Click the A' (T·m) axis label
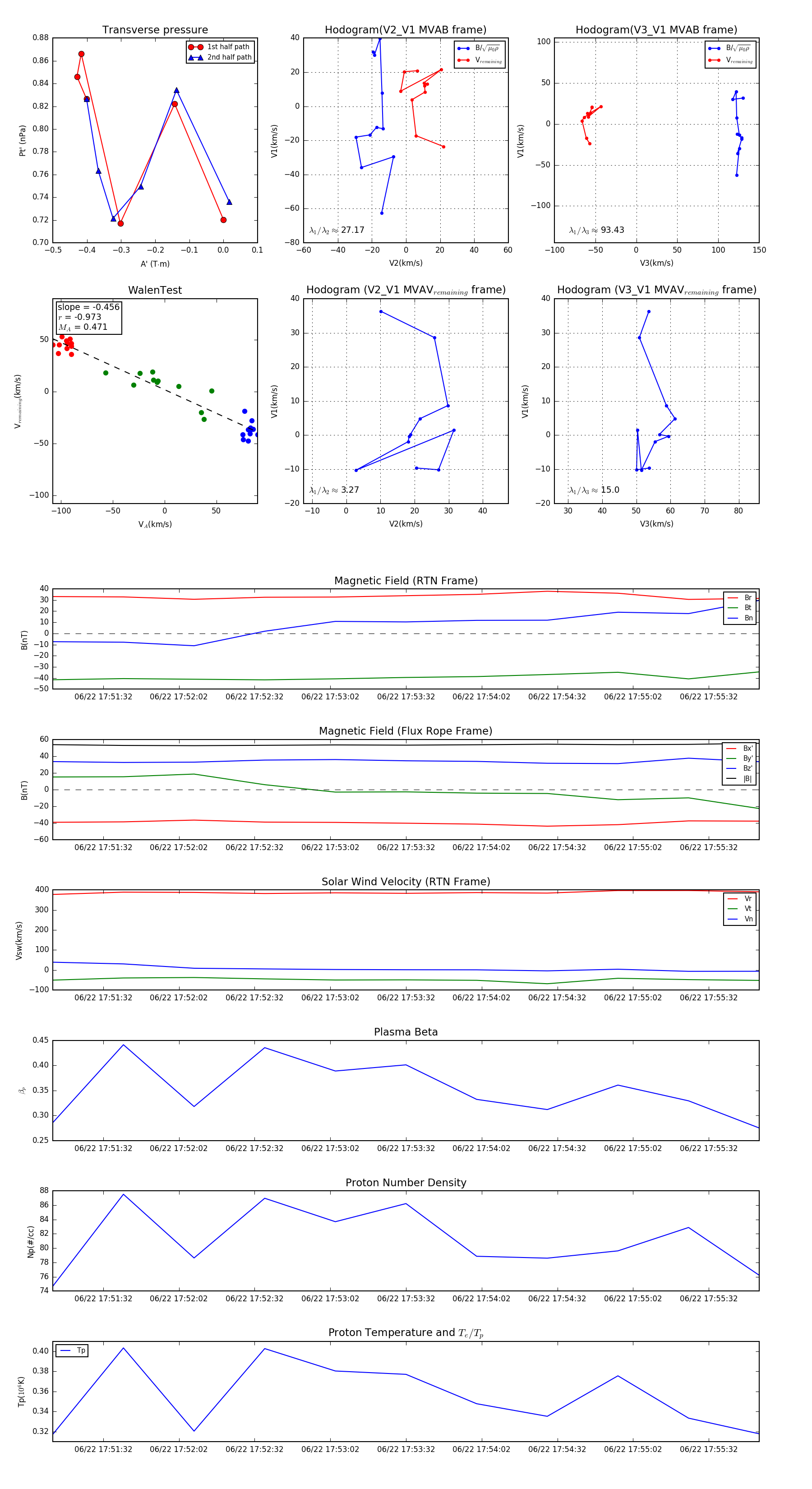This screenshot has width=812, height=1489. click(155, 264)
